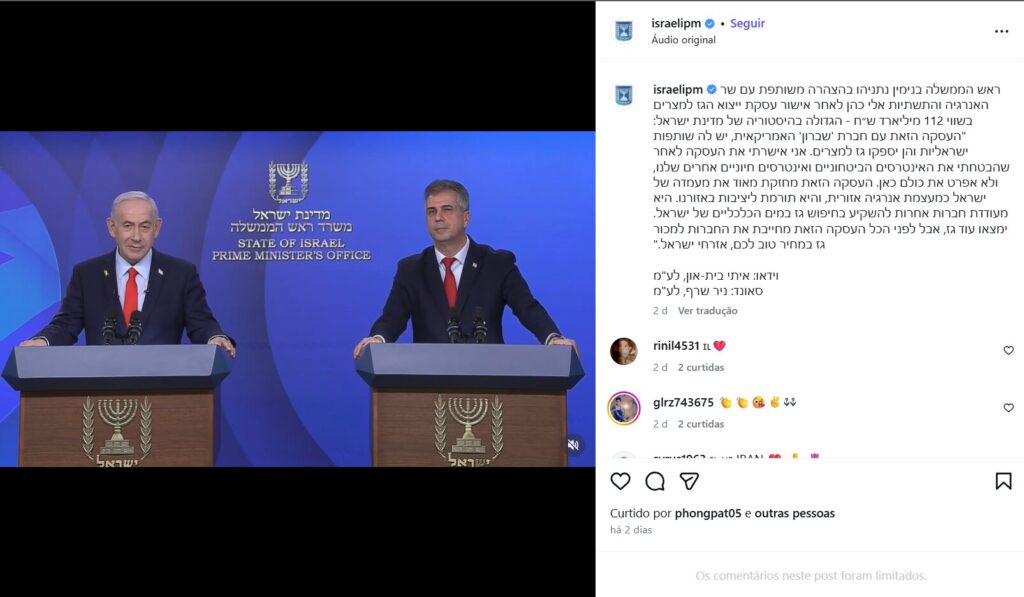The width and height of the screenshot is (1024, 597).
Task: Click the Ver tradução translation link
Action: pos(707,311)
